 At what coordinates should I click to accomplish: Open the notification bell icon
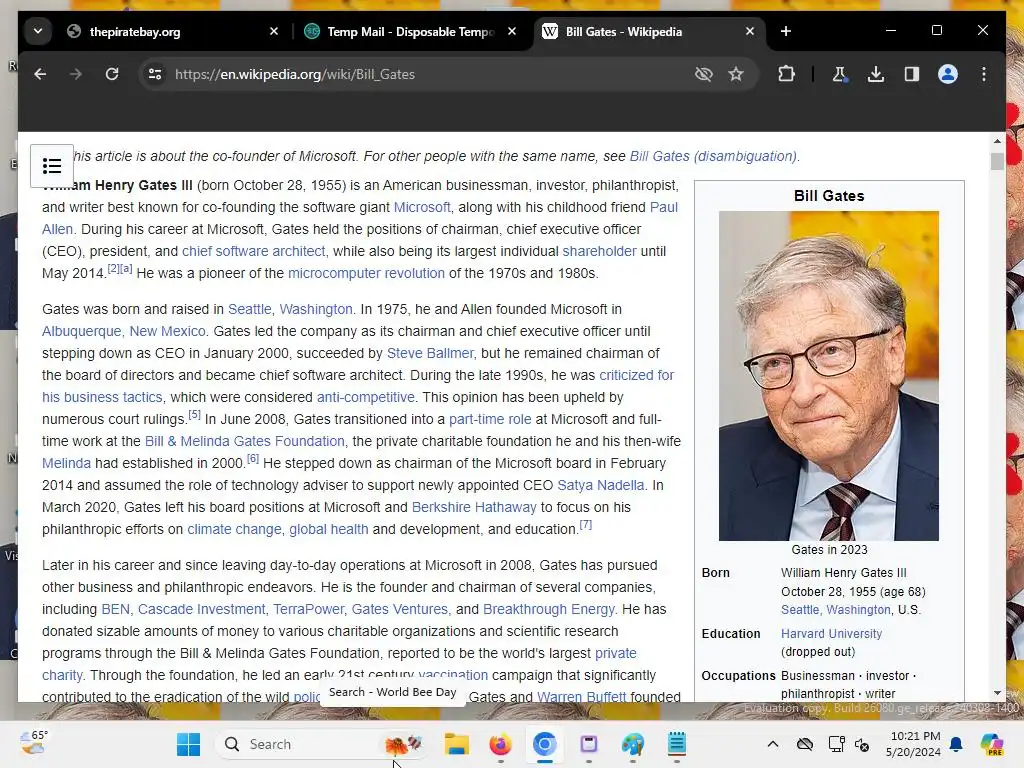coord(956,744)
